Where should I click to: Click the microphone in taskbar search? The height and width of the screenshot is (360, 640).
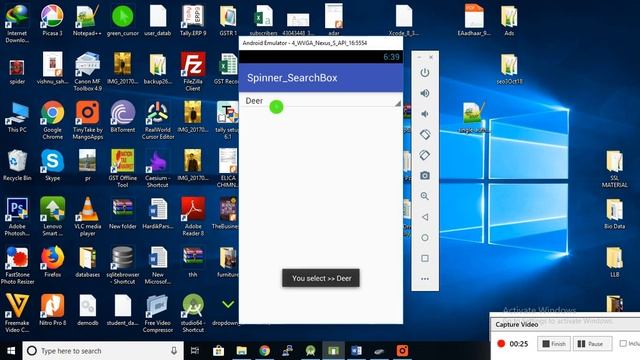[x=174, y=351]
